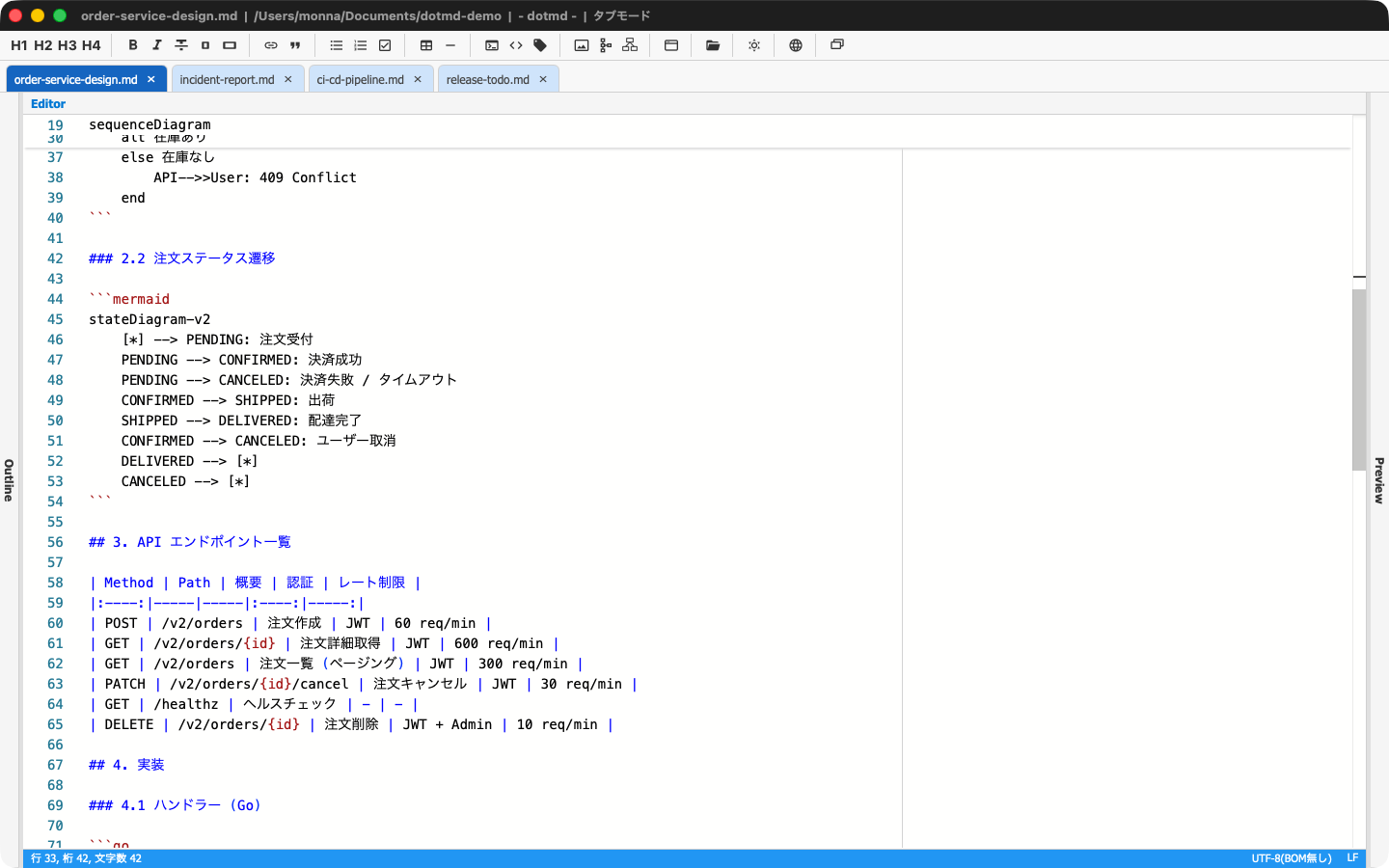Apply Heading 4 formatting (H4)
Image resolution: width=1389 pixels, height=868 pixels.
pos(92,45)
